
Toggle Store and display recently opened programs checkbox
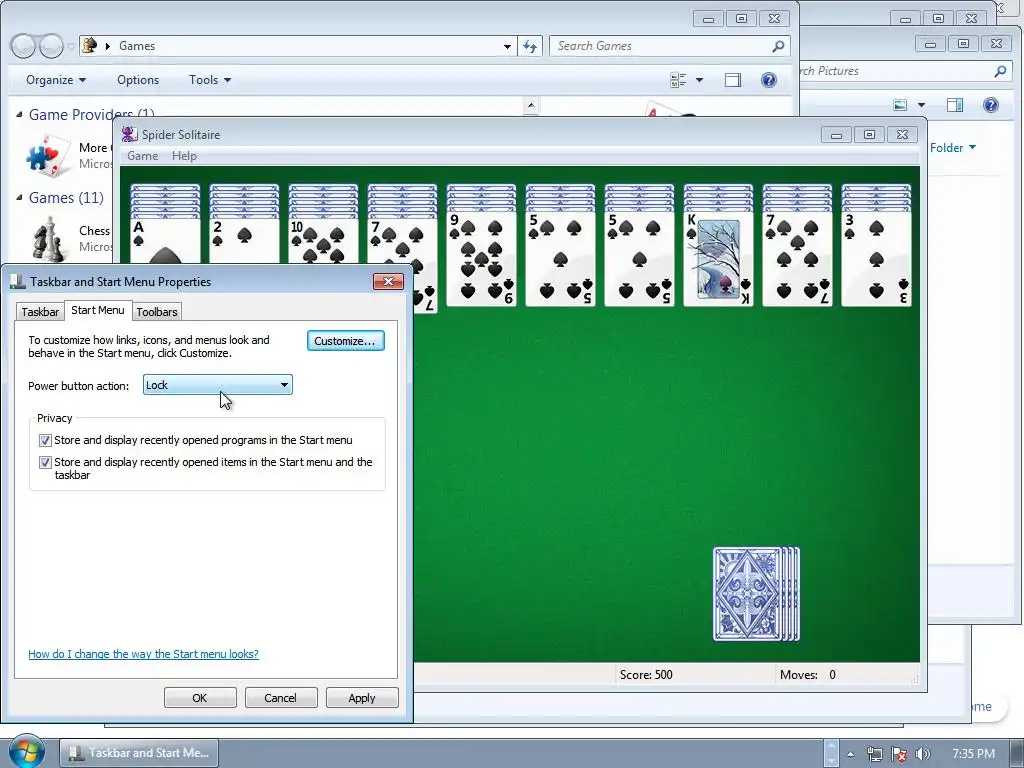[45, 440]
